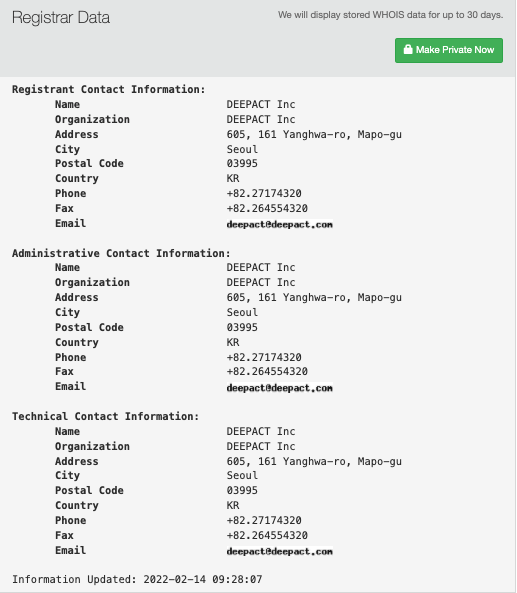Click the technical contact country KR
Viewport: 517px width, 593px height.
point(233,505)
